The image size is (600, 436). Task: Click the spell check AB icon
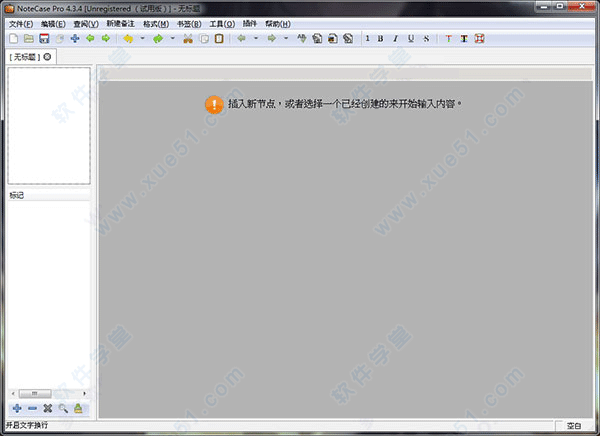tap(302, 38)
